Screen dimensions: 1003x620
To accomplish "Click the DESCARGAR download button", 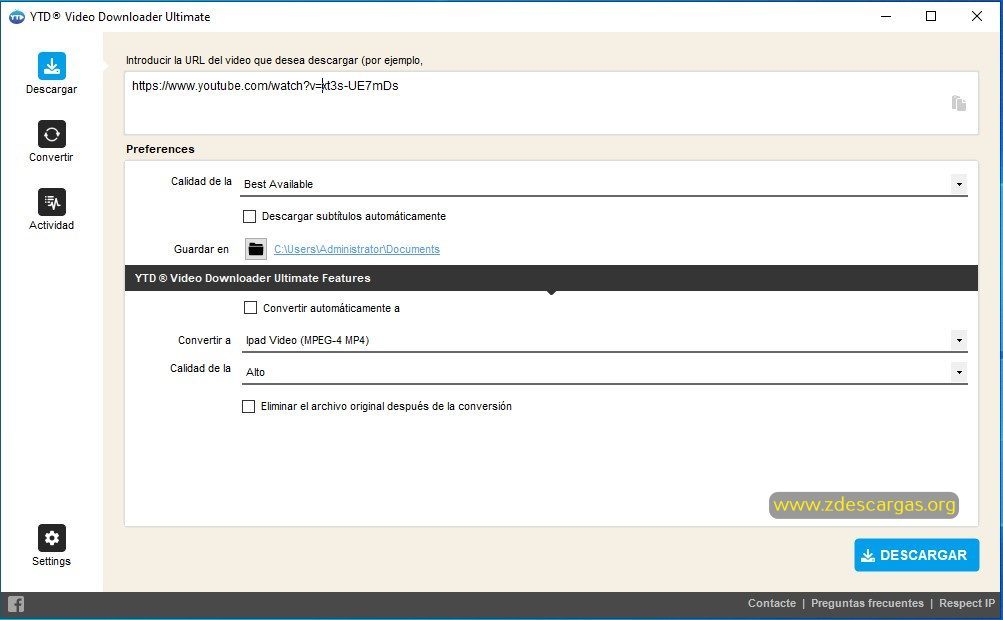I will coord(917,555).
